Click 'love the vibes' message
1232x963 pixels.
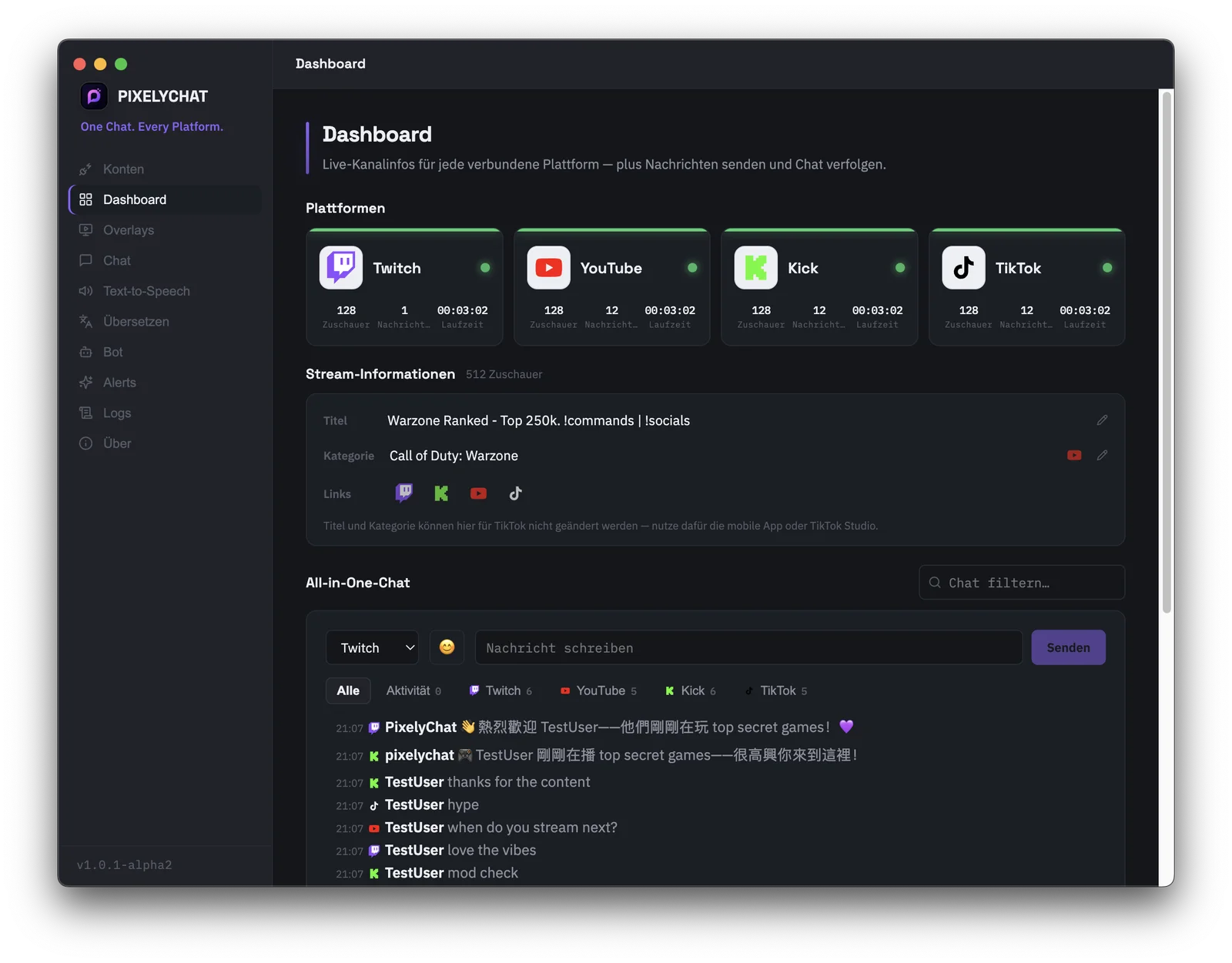492,851
